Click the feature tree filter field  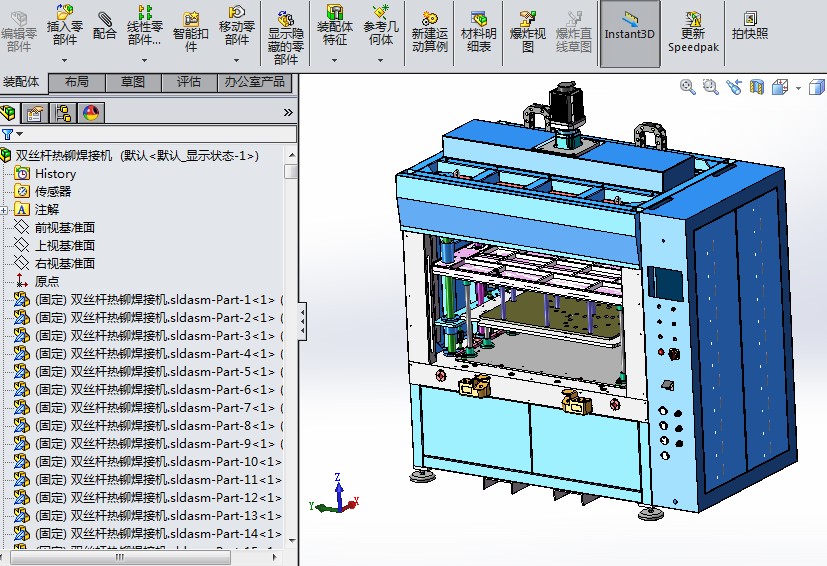(158, 134)
